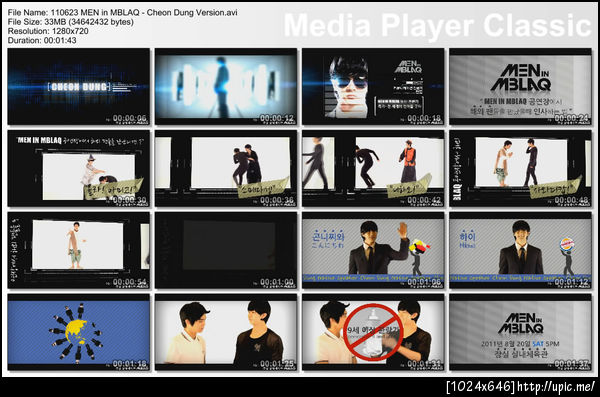Screen dimensions: 600x397
Task: Select the thumbnail at 00:01:31
Action: click(373, 332)
